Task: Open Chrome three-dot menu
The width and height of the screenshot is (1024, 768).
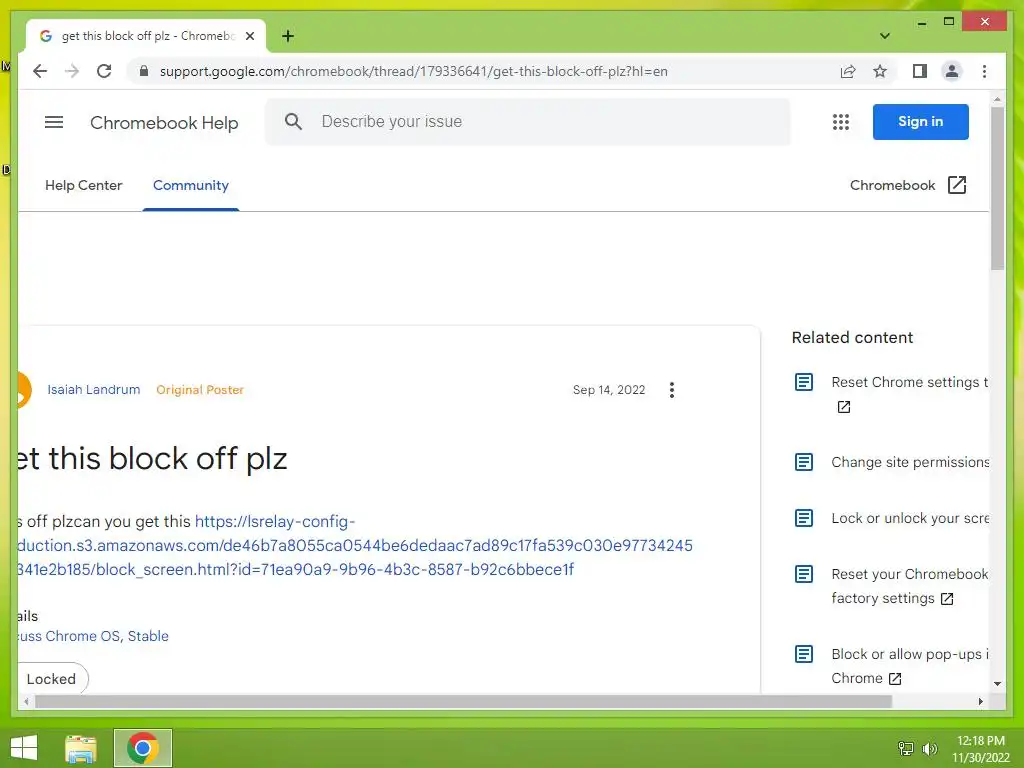Action: (984, 71)
